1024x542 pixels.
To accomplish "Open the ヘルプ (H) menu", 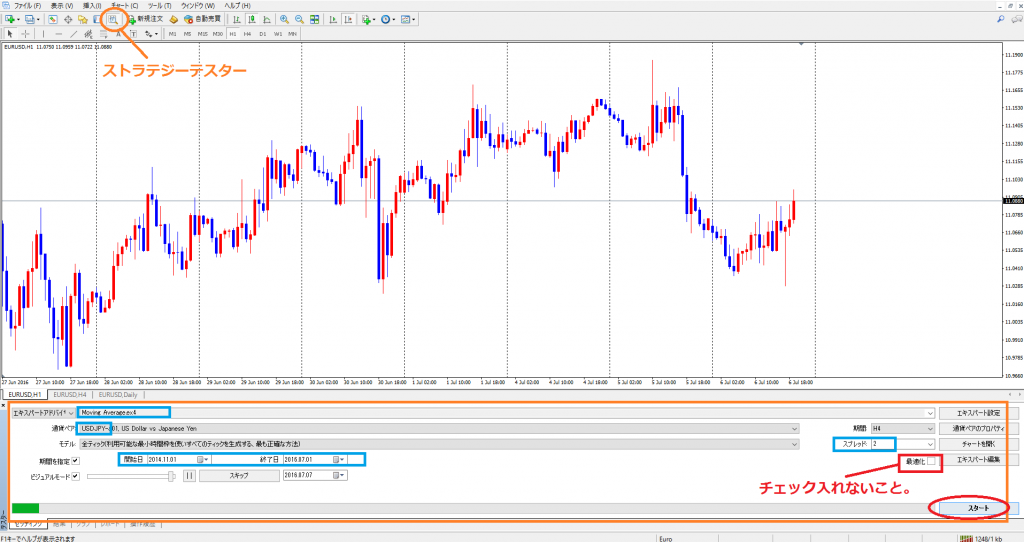I will (x=238, y=5).
